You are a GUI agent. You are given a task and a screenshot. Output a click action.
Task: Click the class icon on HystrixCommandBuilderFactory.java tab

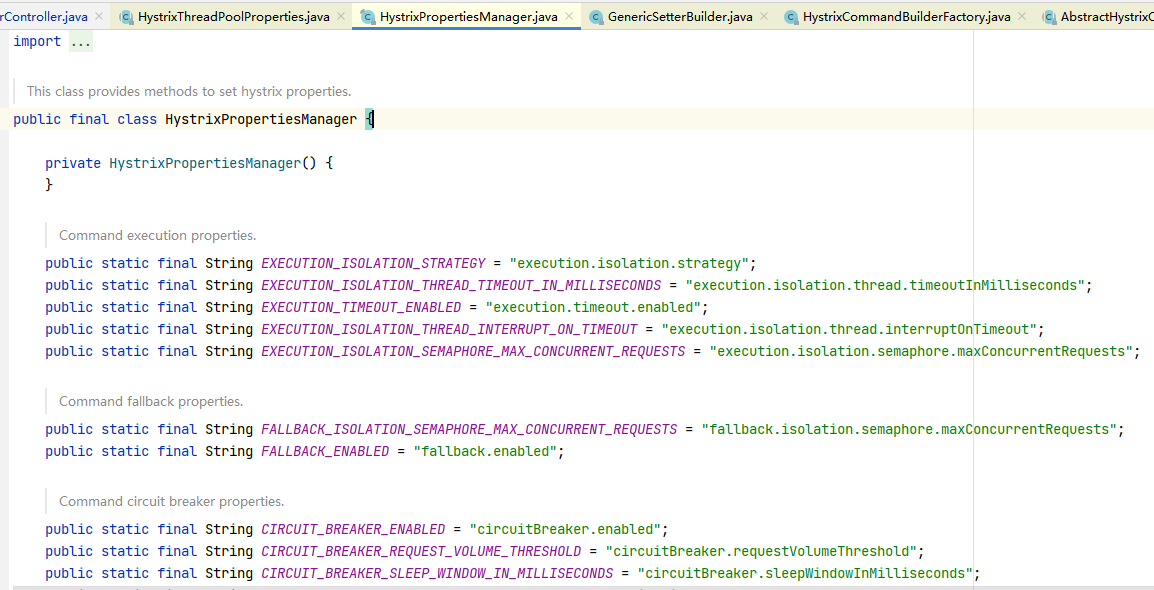791,17
